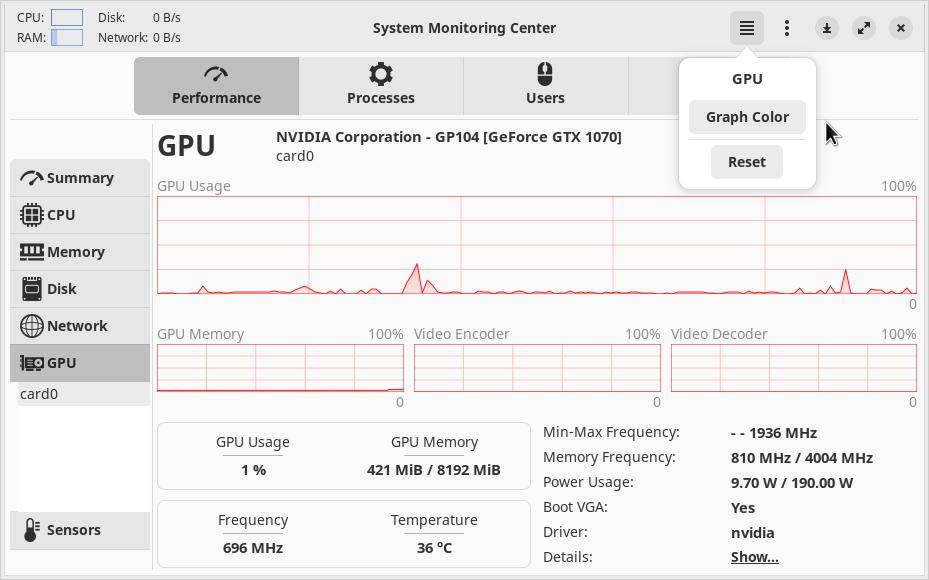Click the GPU Memory graph

click(280, 367)
